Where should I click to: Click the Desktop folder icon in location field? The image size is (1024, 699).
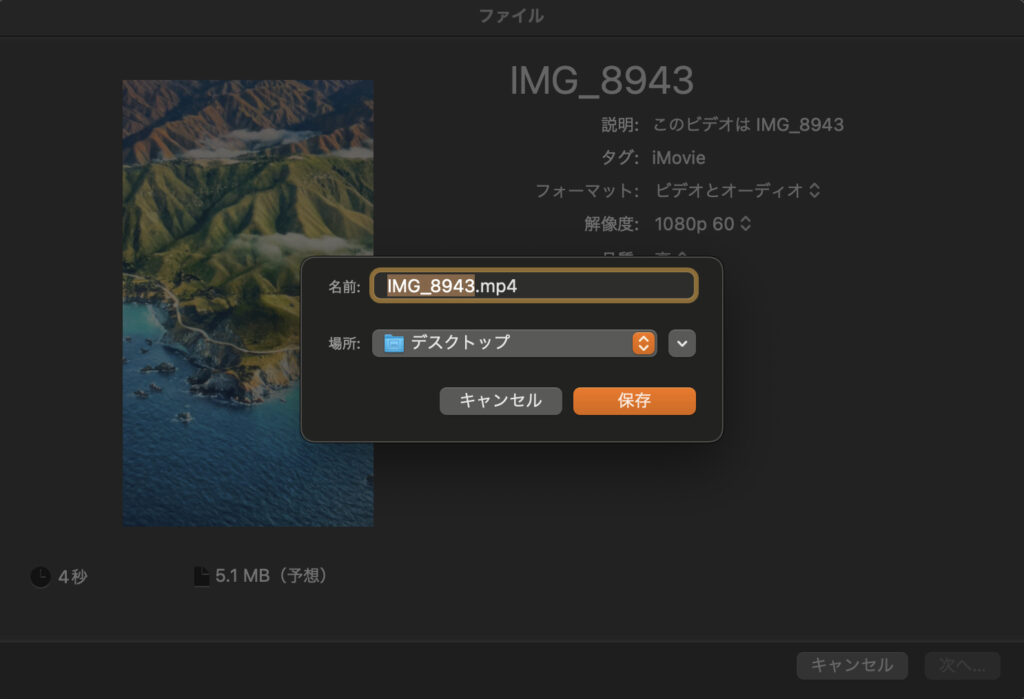click(x=394, y=343)
